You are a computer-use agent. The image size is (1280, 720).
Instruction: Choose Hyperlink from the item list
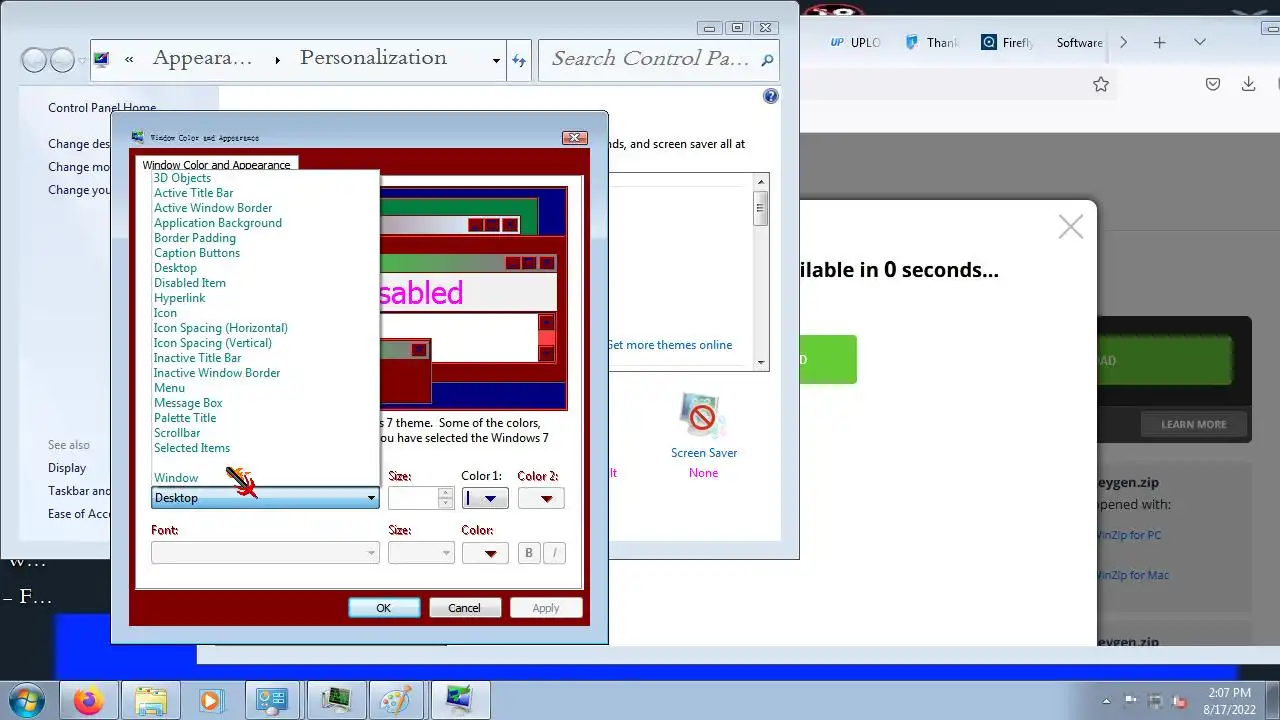tap(180, 298)
